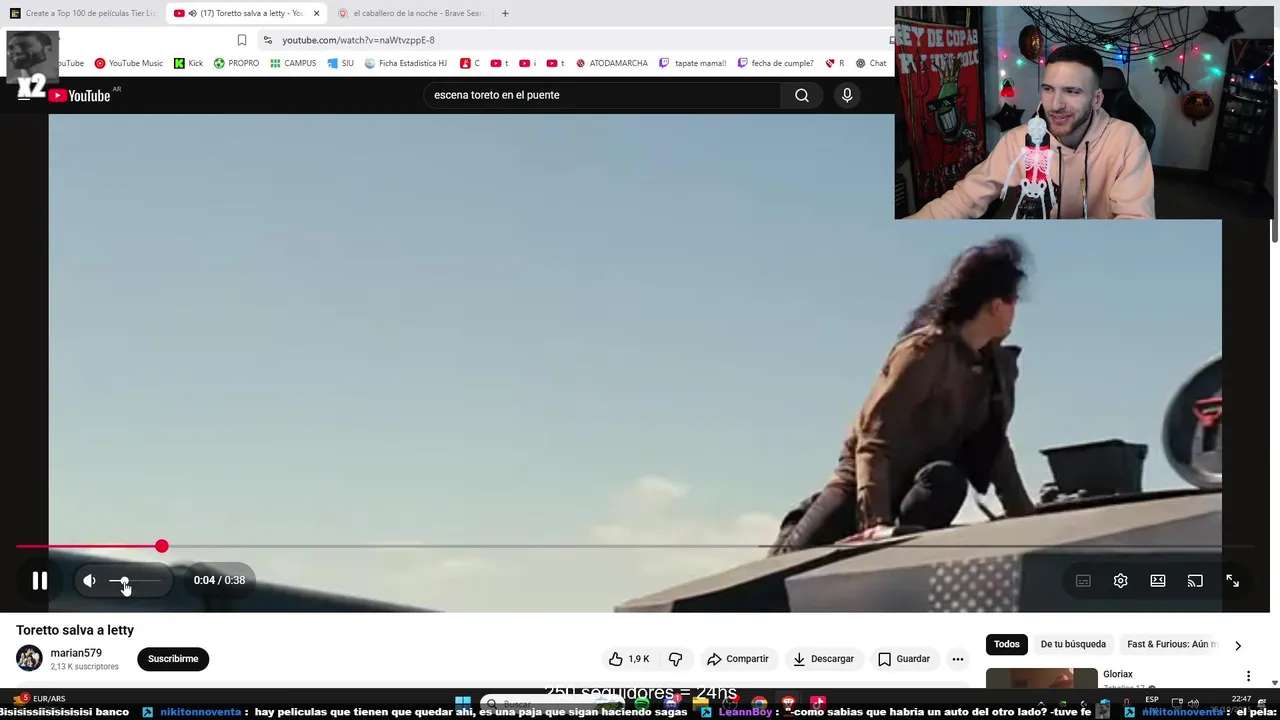
Task: Subscribe with Suscribirme button
Action: tap(173, 659)
